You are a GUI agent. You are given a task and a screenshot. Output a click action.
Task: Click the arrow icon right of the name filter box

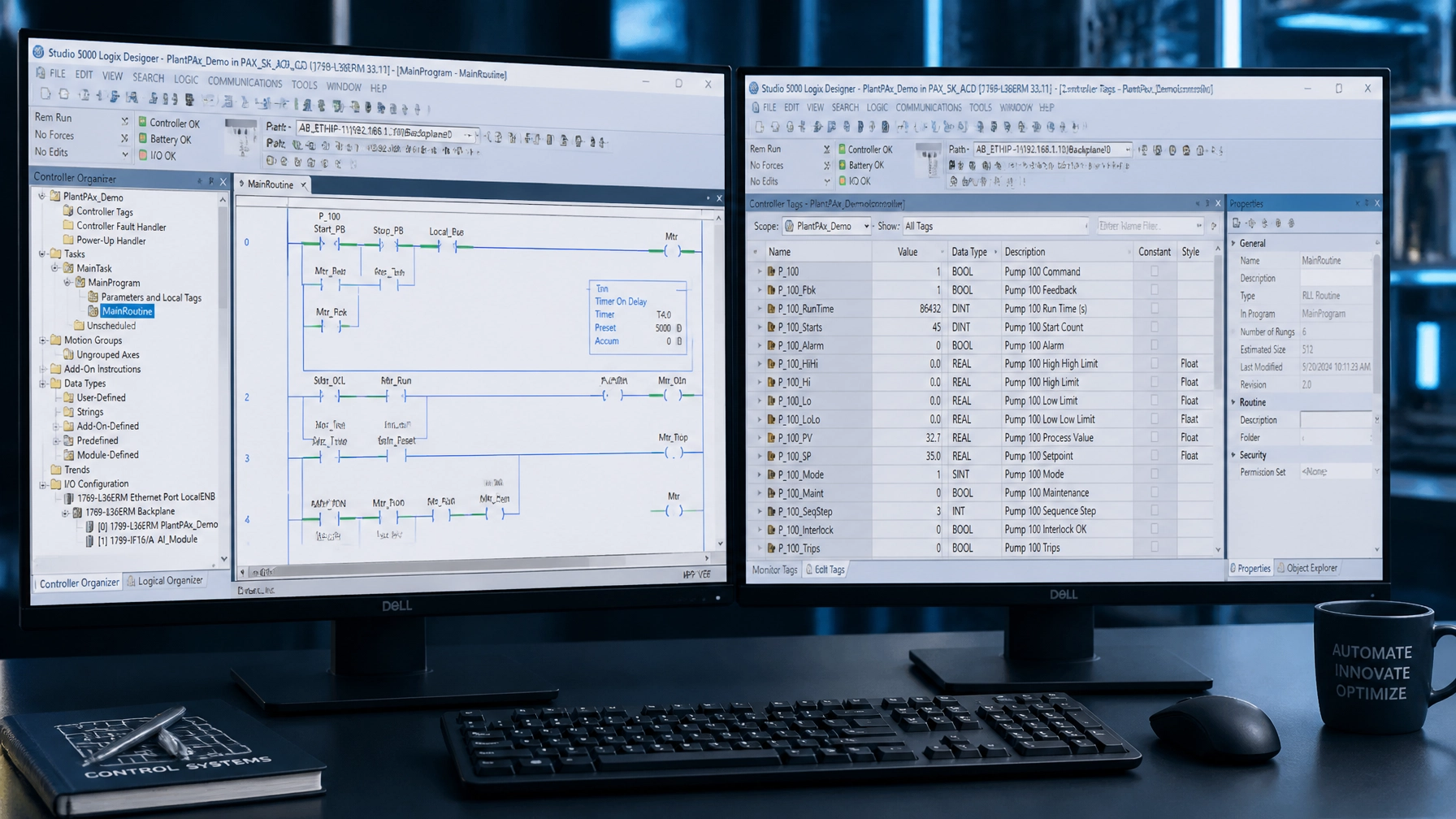pyautogui.click(x=1214, y=227)
